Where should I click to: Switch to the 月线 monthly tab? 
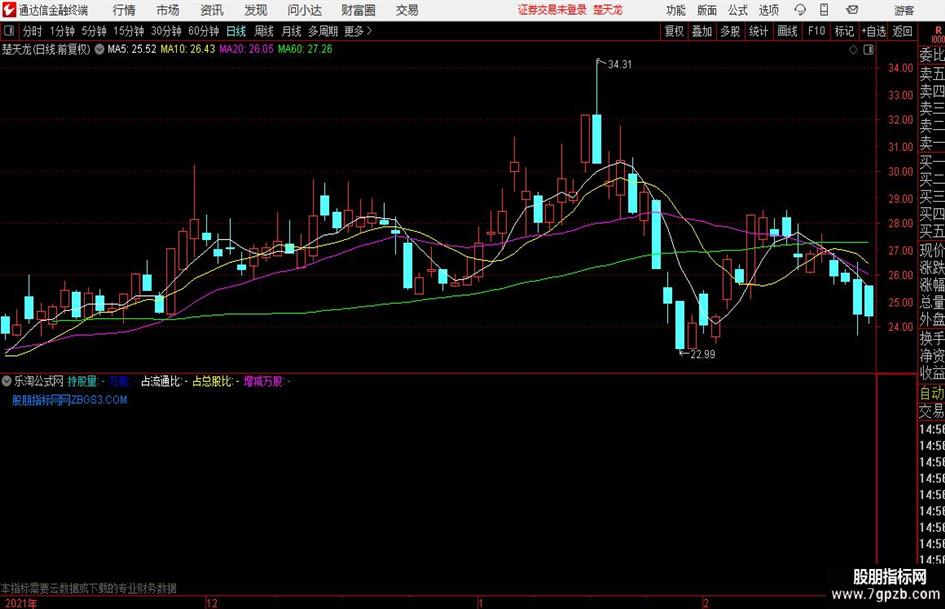click(291, 31)
